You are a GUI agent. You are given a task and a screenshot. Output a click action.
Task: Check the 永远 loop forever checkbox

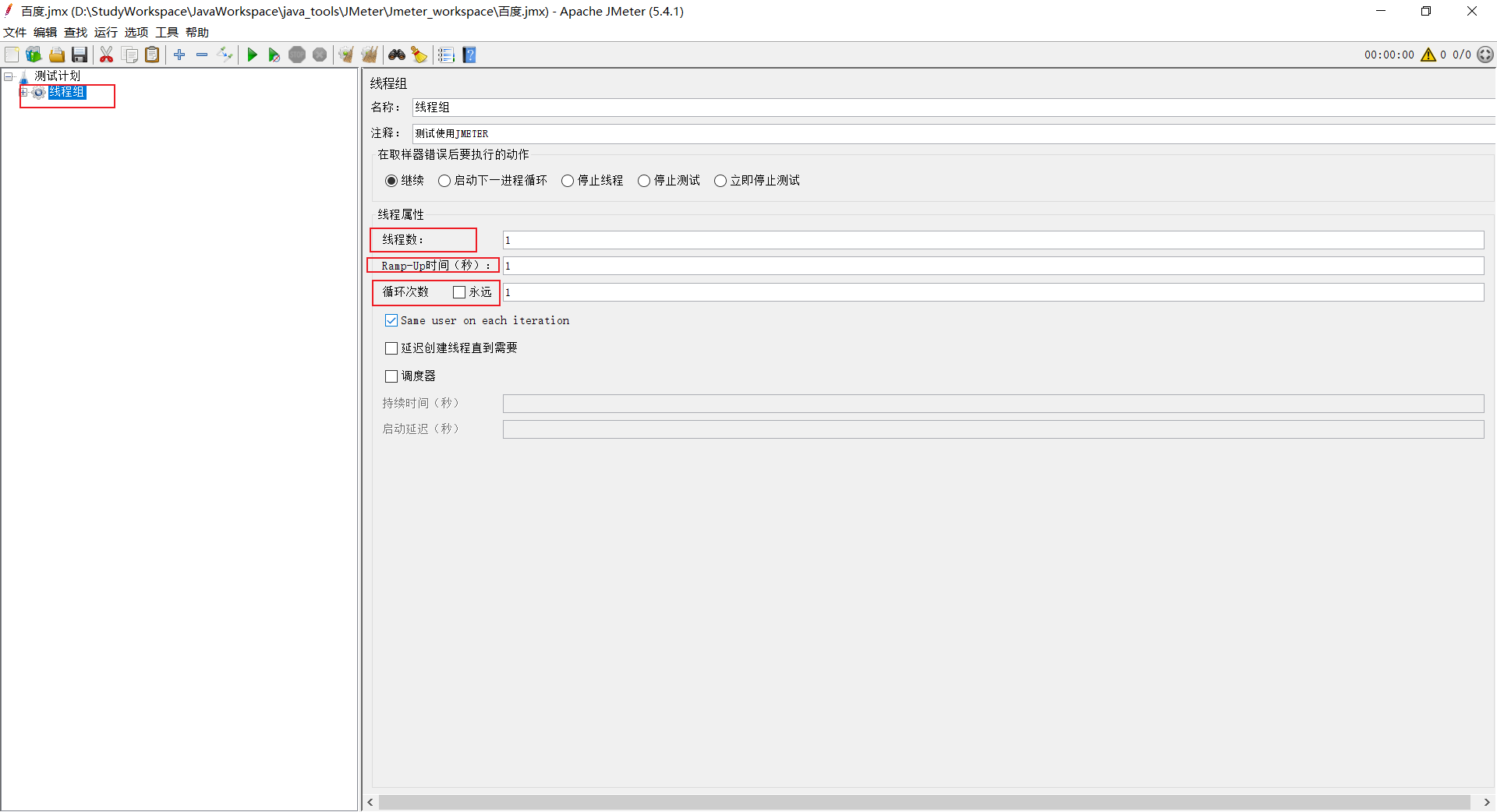[x=459, y=292]
